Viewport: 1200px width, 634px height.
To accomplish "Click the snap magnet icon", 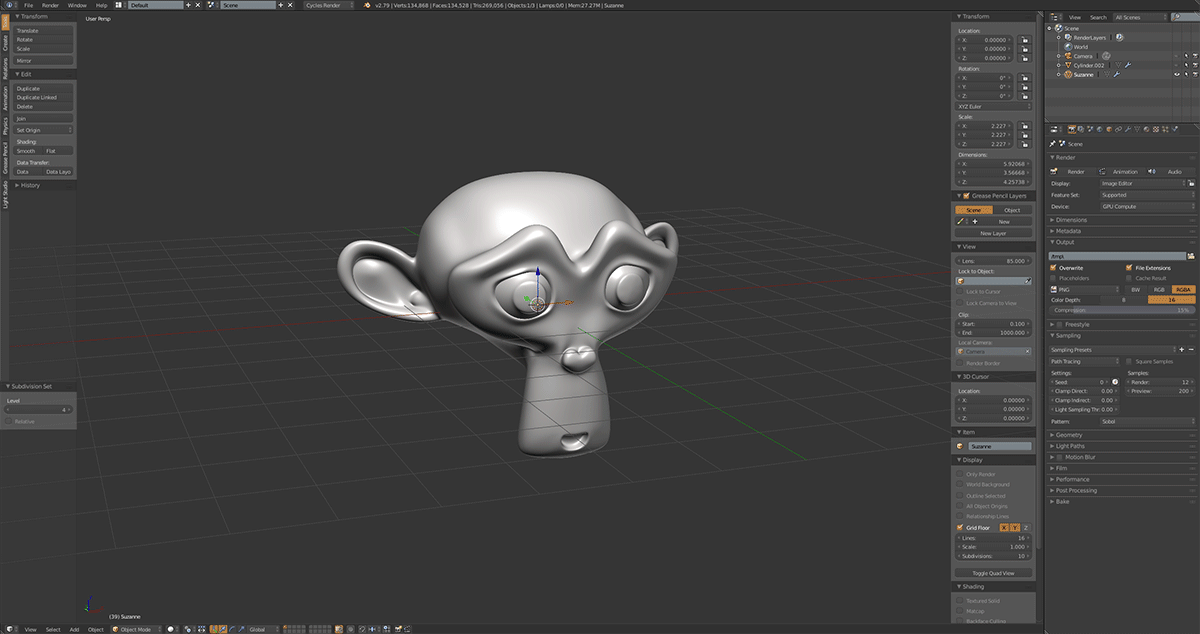I will (x=362, y=629).
